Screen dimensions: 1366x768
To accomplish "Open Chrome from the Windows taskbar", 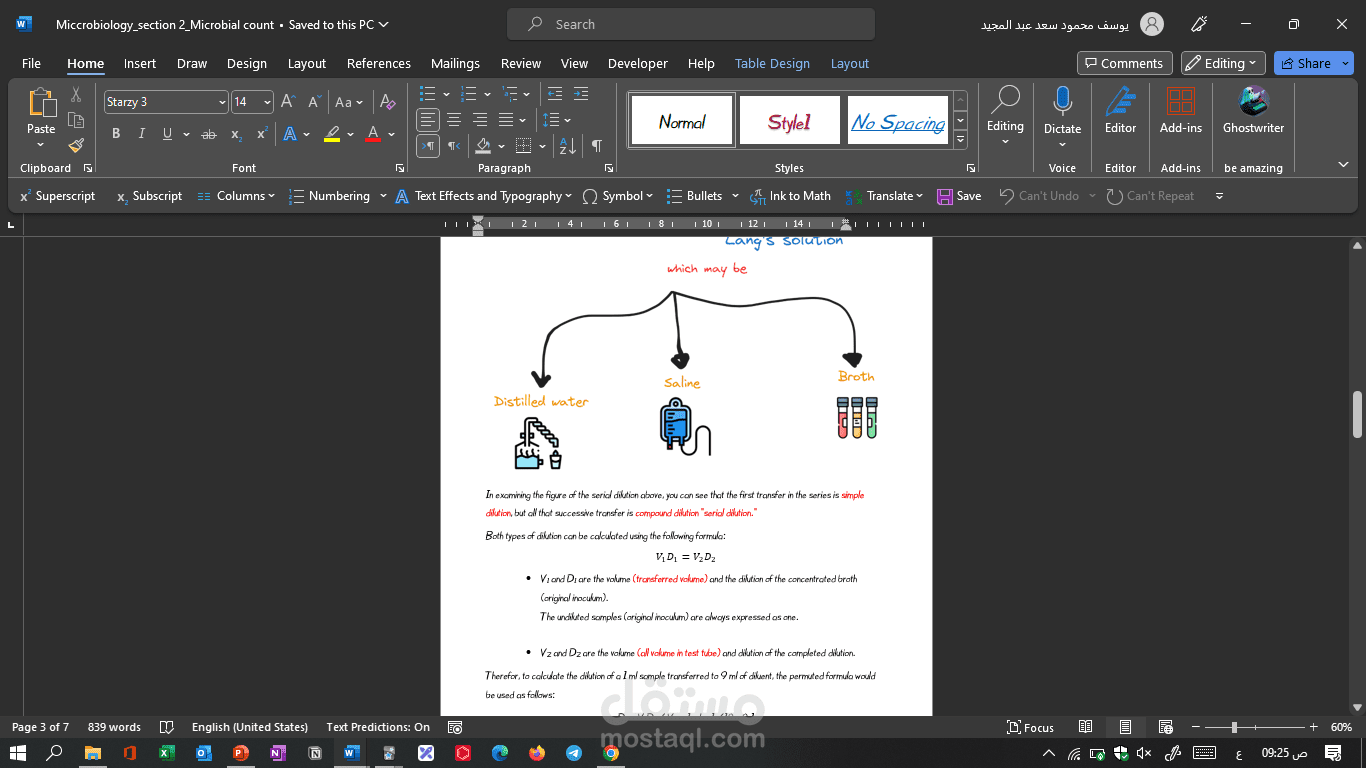I will click(610, 753).
